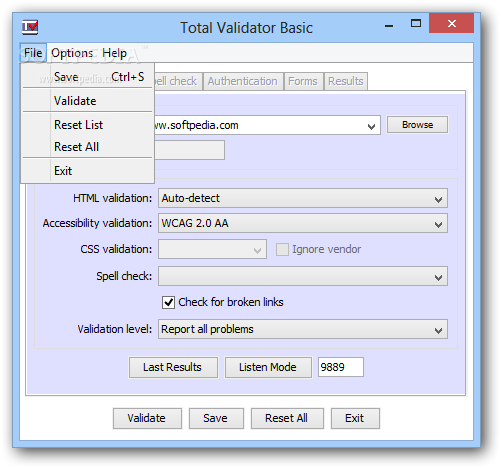Toggle the Ignore vendor checkbox
Screen dimensions: 501x468
[x=282, y=249]
